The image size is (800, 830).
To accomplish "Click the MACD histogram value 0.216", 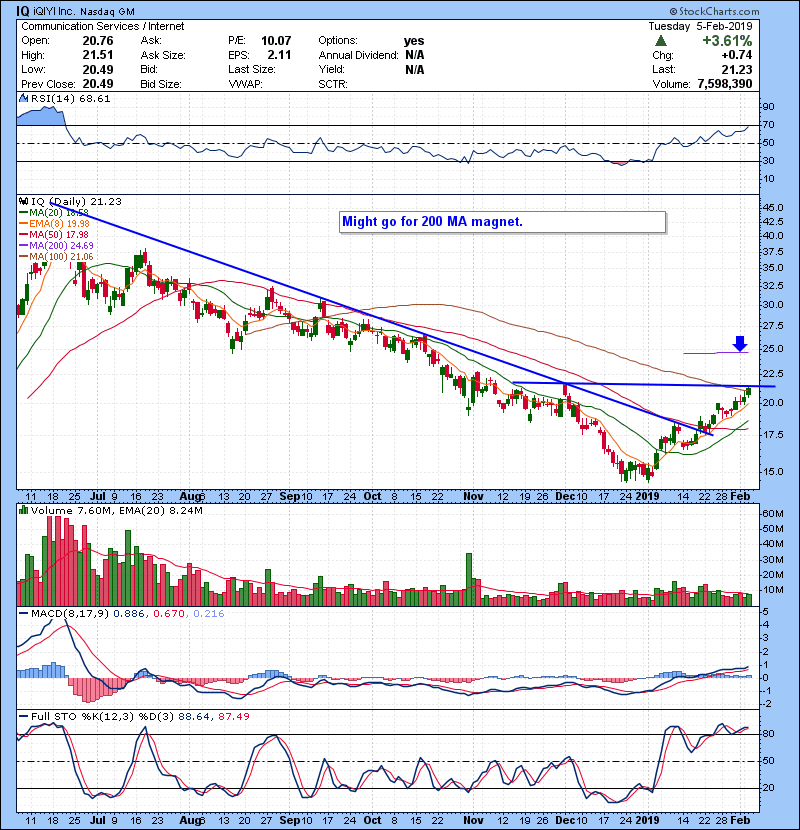I will (x=209, y=614).
